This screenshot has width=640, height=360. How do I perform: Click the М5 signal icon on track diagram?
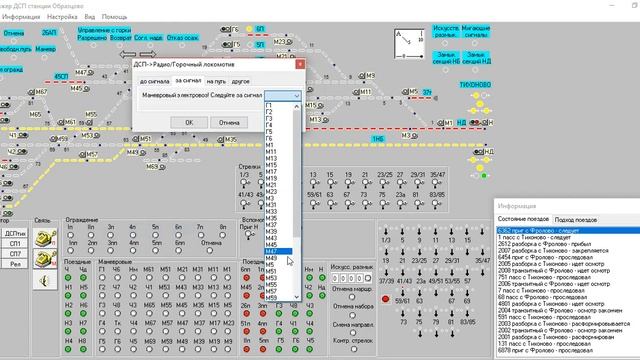405,92
